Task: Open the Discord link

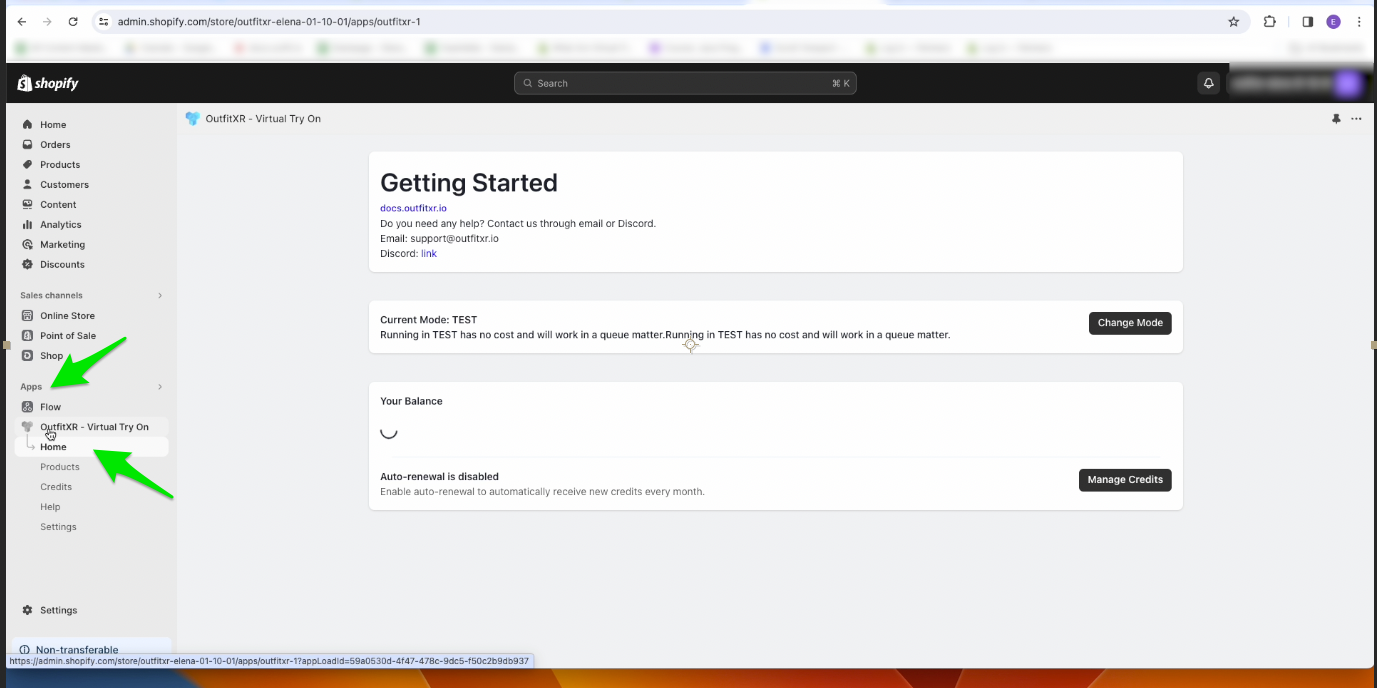Action: [429, 254]
